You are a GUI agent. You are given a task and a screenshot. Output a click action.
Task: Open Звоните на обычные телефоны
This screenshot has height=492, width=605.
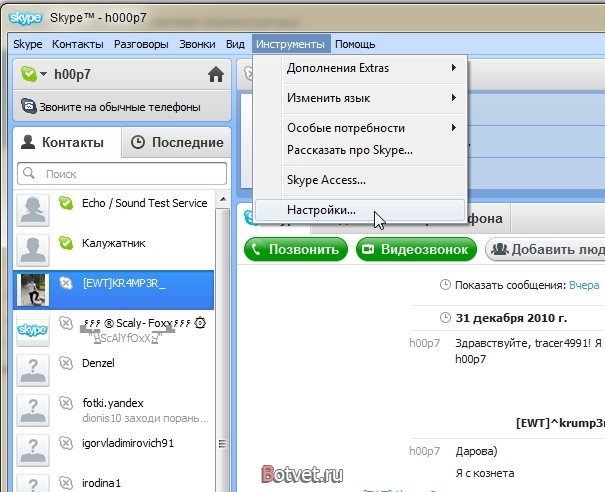pyautogui.click(x=122, y=106)
